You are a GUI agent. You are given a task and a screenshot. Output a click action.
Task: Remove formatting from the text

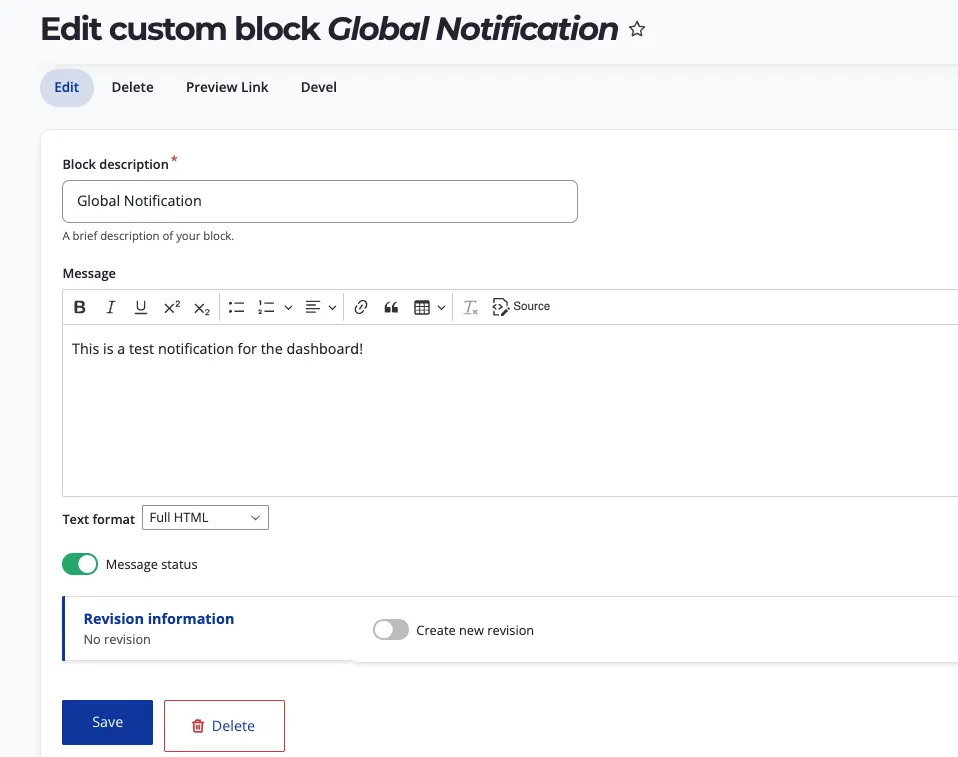[470, 307]
